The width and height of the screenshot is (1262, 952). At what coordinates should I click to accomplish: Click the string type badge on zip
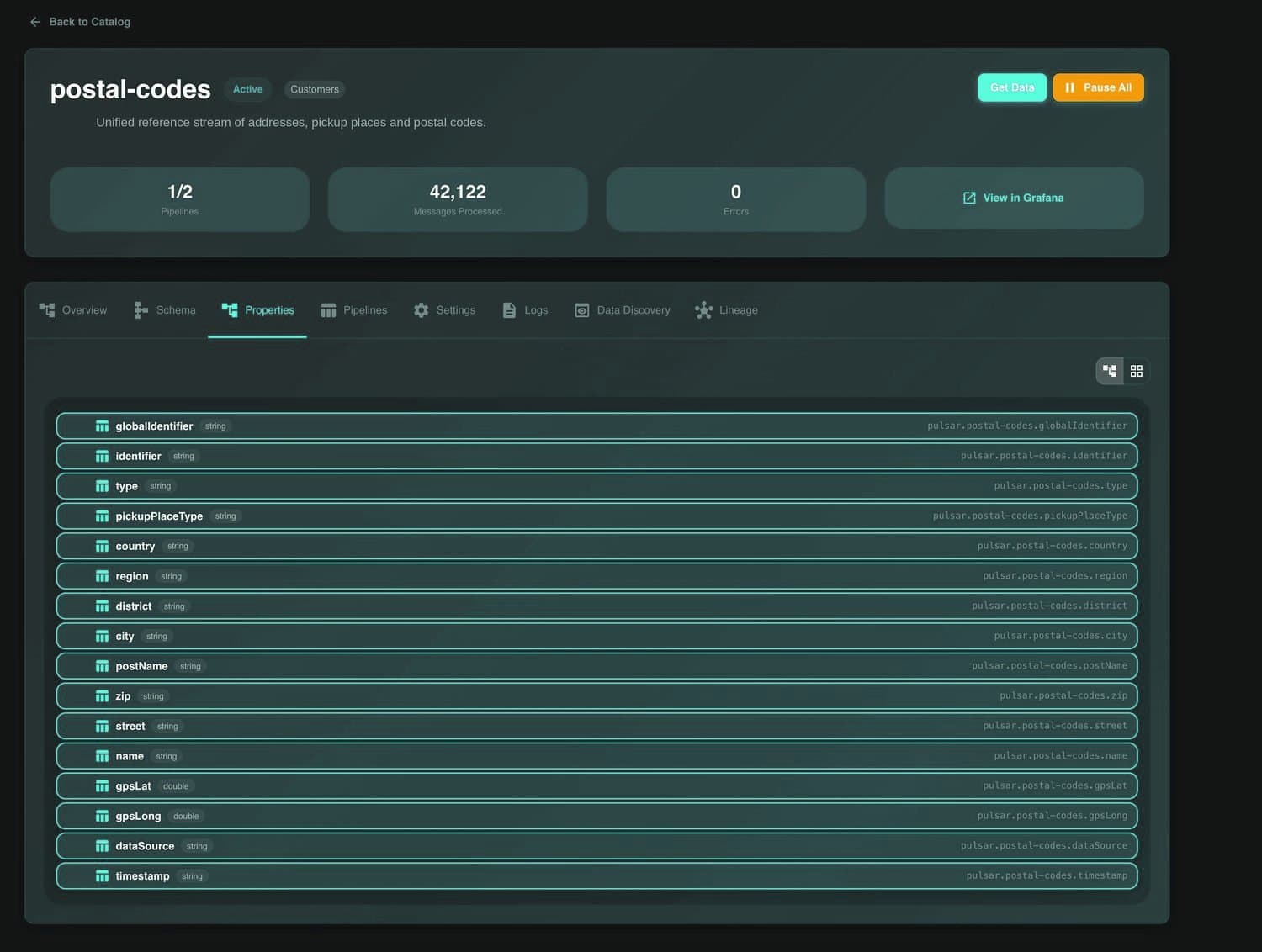153,696
